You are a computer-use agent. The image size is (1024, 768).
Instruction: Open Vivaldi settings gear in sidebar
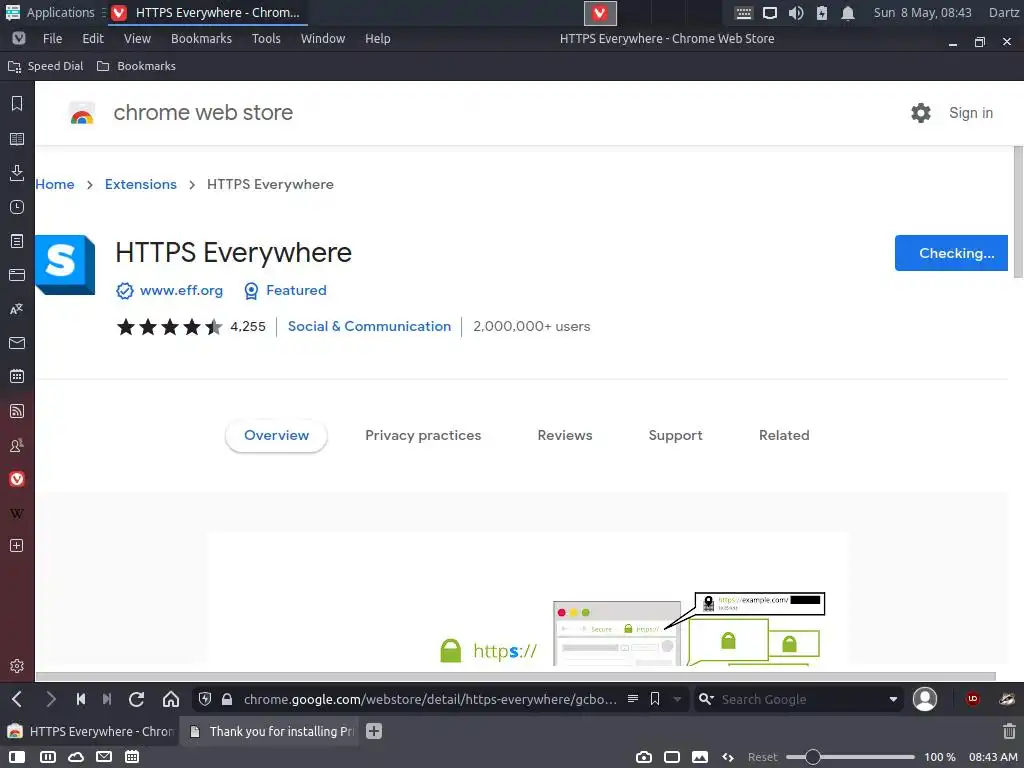pyautogui.click(x=17, y=665)
